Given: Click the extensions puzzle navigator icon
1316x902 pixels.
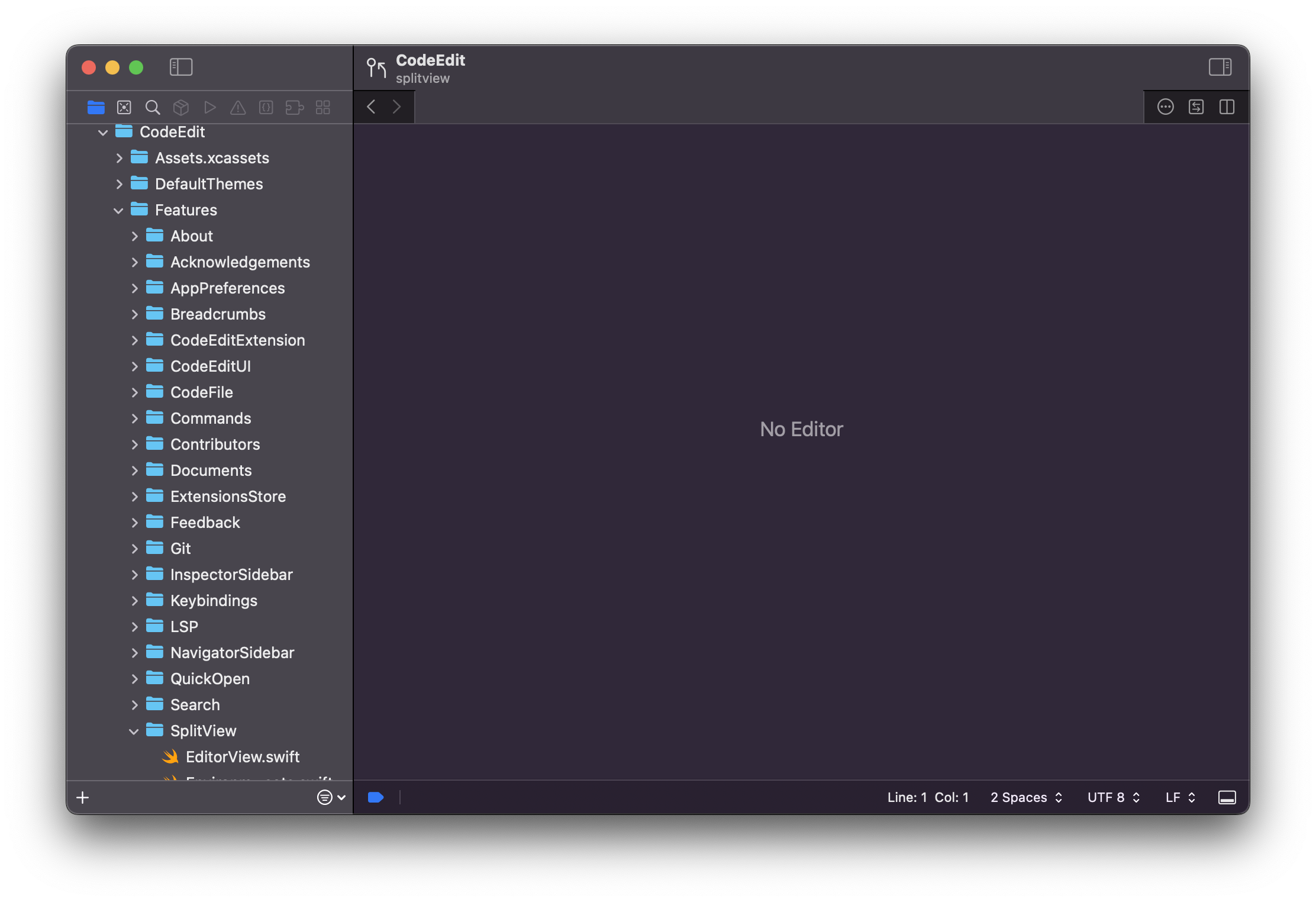Looking at the screenshot, I should (x=295, y=107).
